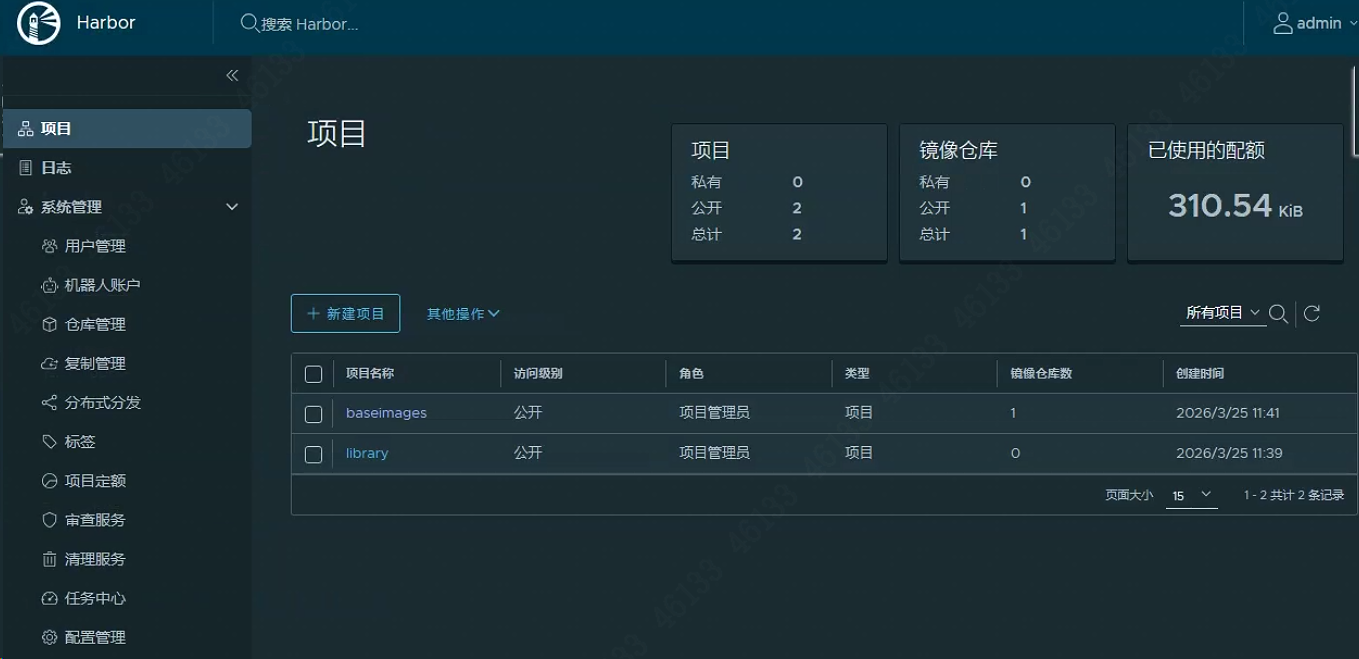Screen dimensions: 1359x659
Task: Click the admin user avatar icon
Action: point(1283,23)
